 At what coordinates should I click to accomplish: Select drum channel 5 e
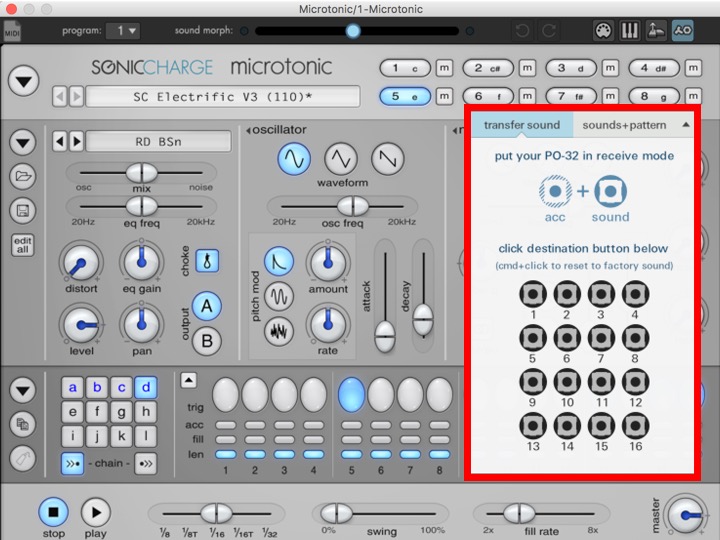pos(405,96)
